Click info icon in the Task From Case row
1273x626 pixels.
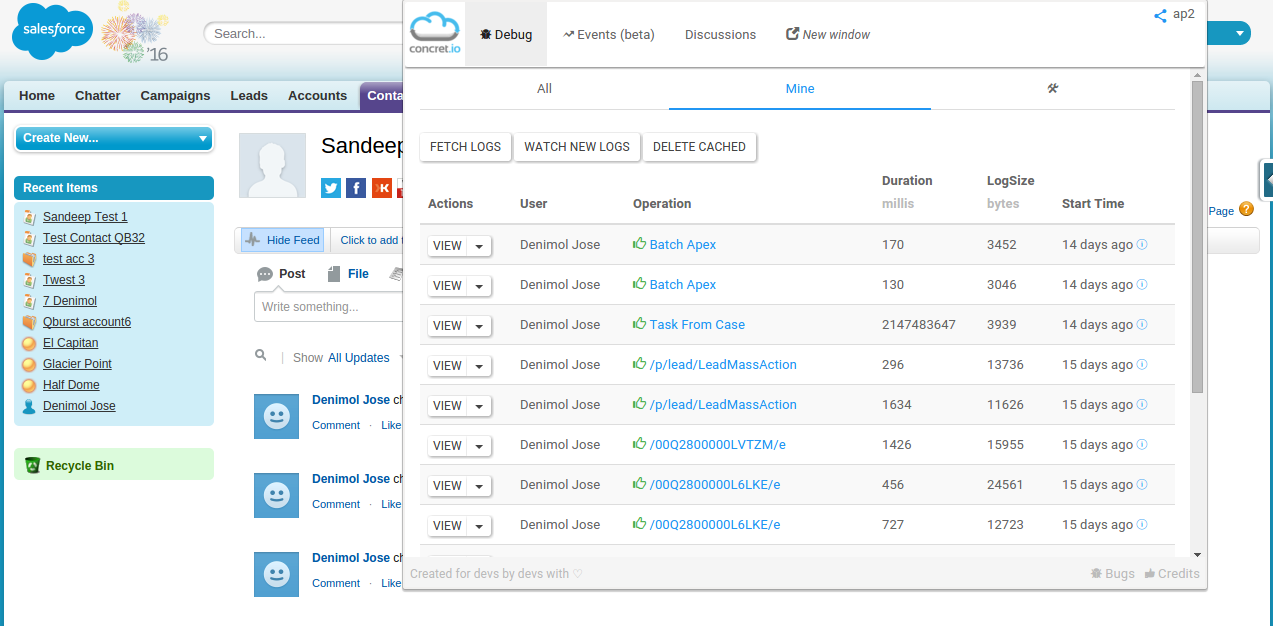pos(1142,324)
